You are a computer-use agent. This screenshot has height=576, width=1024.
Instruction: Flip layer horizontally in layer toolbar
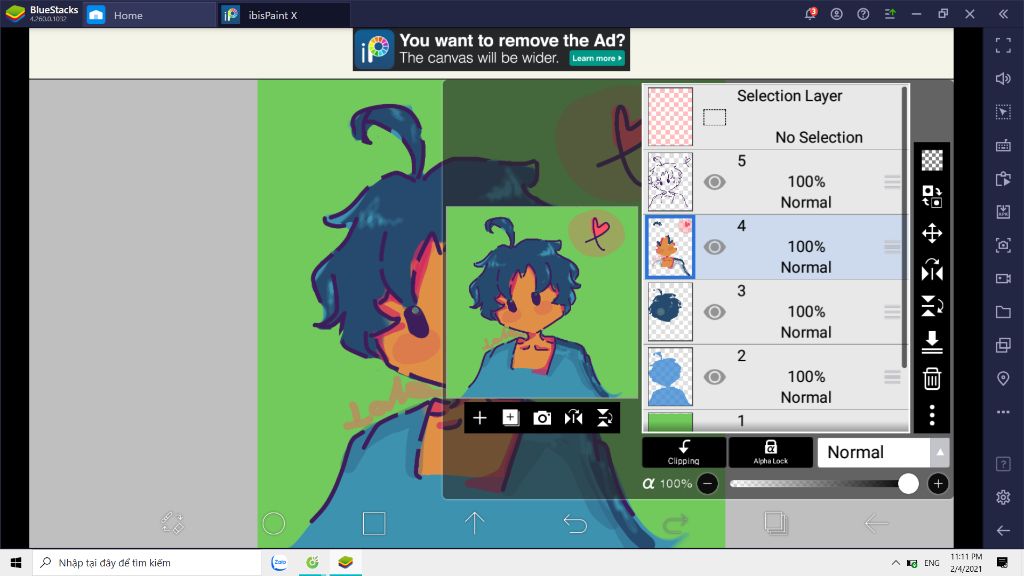click(x=573, y=418)
